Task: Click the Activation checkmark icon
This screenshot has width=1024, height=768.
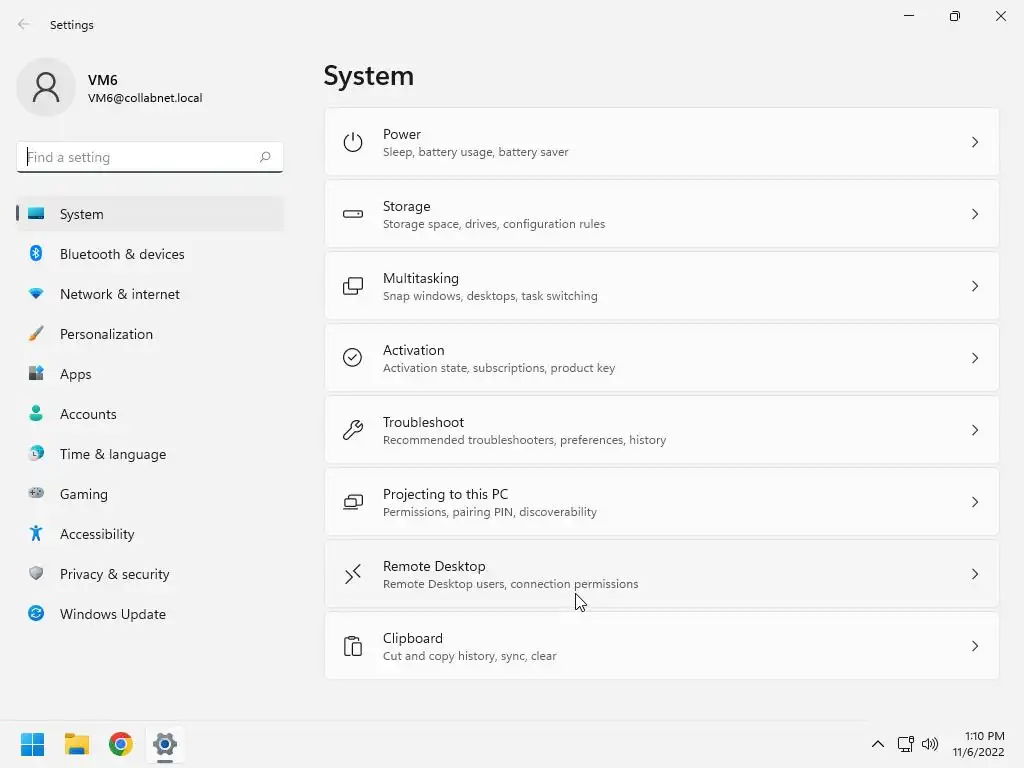Action: point(353,358)
